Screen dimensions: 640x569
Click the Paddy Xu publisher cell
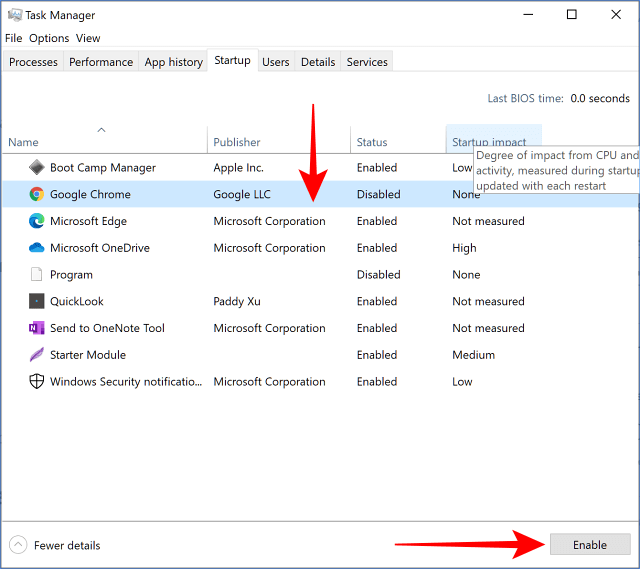(237, 301)
